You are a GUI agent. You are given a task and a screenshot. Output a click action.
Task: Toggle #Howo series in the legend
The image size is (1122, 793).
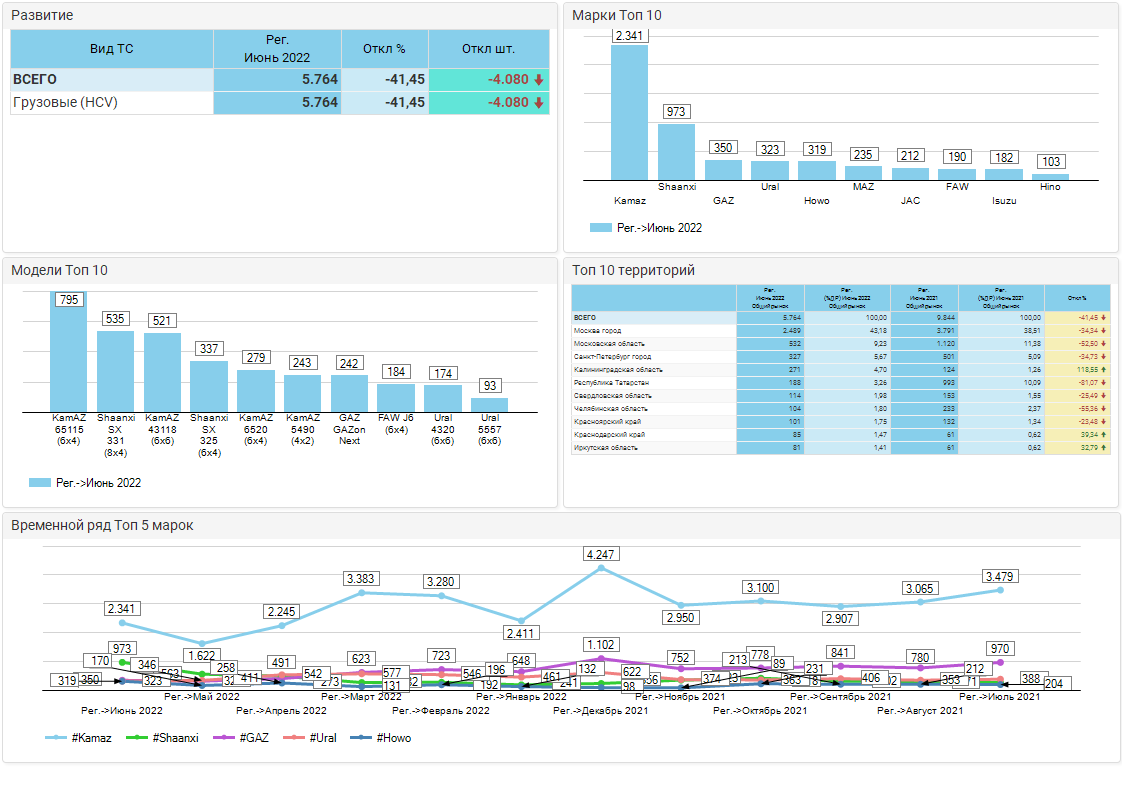[383, 738]
